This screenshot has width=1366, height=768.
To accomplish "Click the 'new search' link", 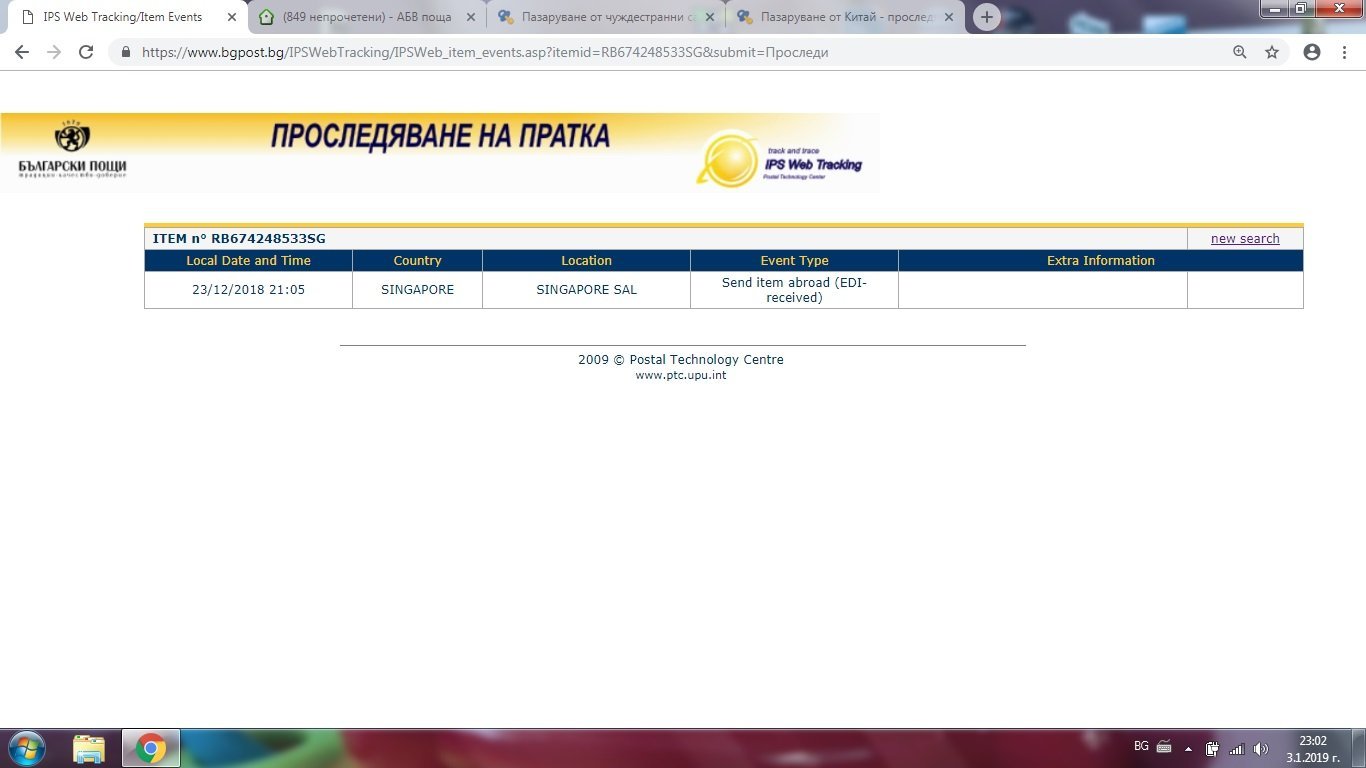I will [1245, 239].
